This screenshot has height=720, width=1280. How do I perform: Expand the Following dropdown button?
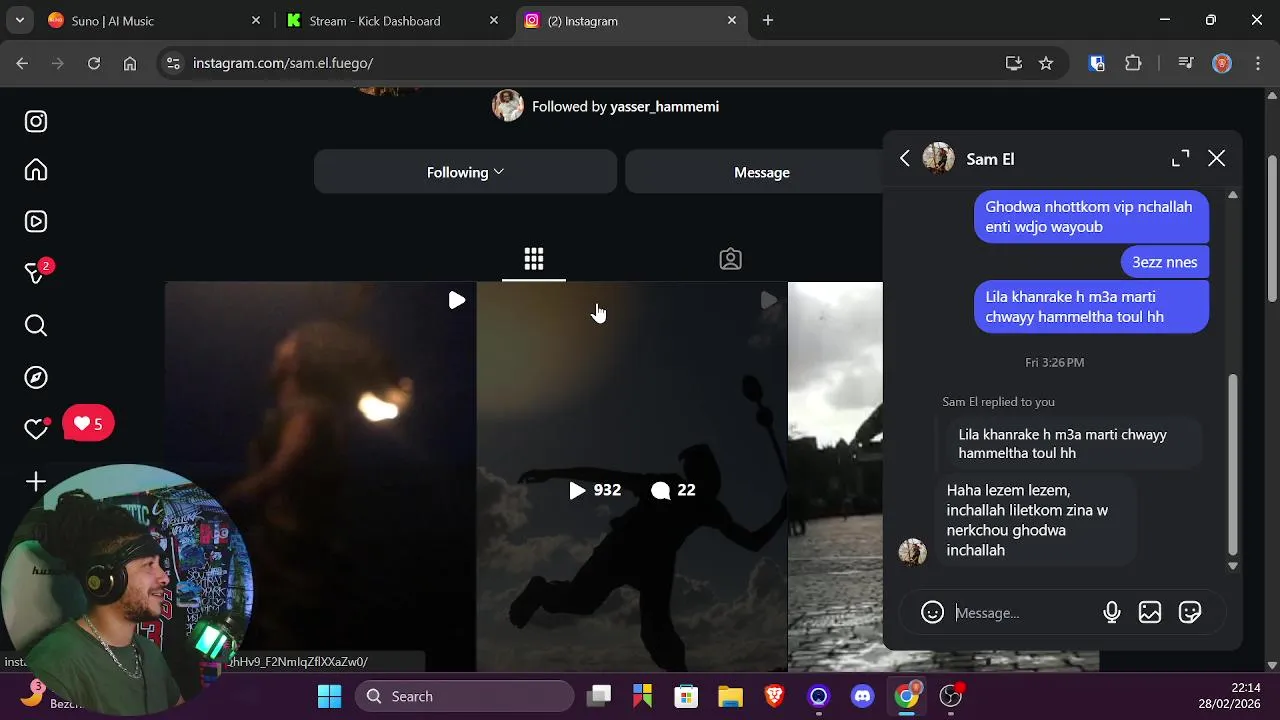point(465,172)
